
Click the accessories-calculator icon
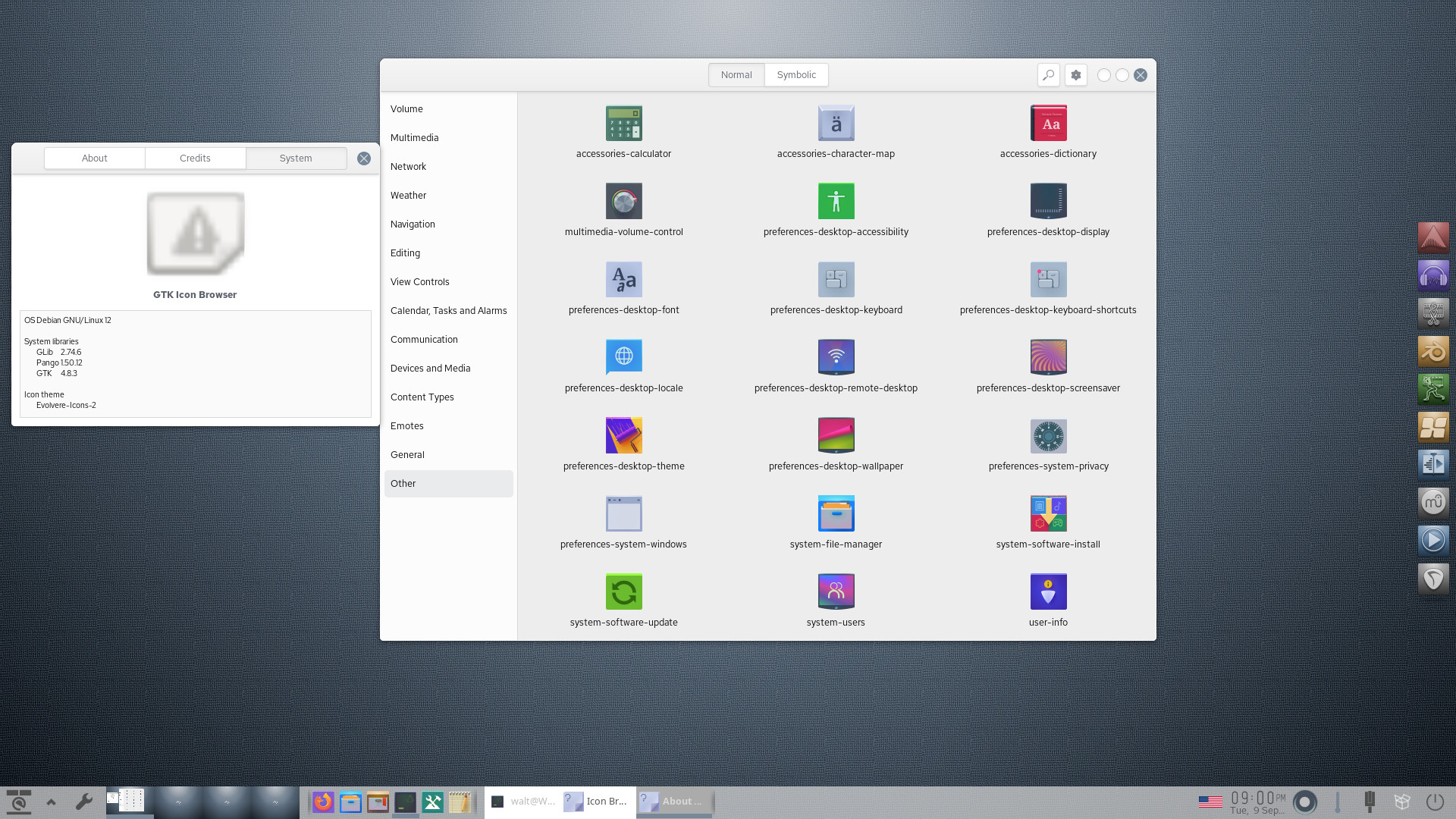pyautogui.click(x=623, y=124)
